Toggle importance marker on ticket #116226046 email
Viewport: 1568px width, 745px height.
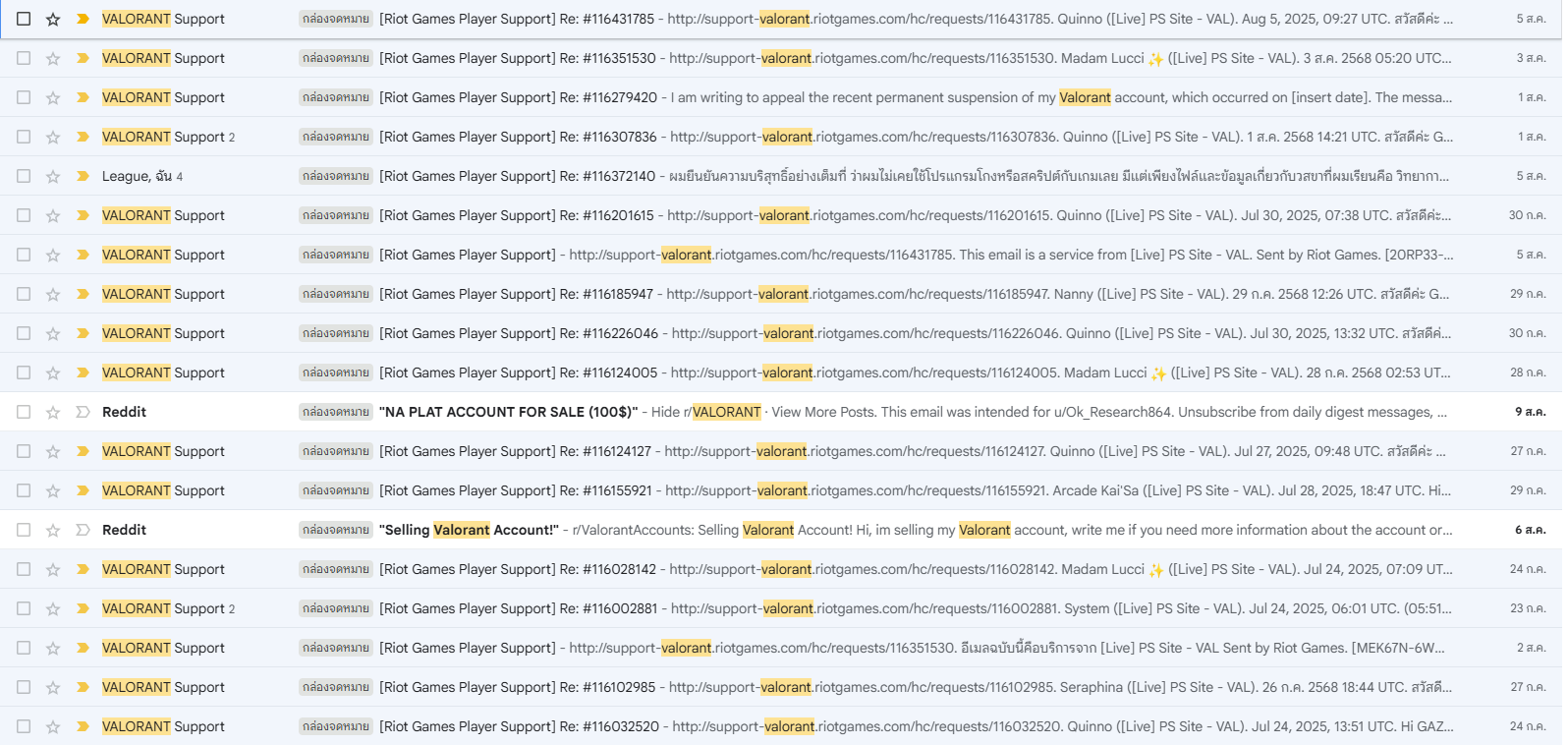coord(83,333)
